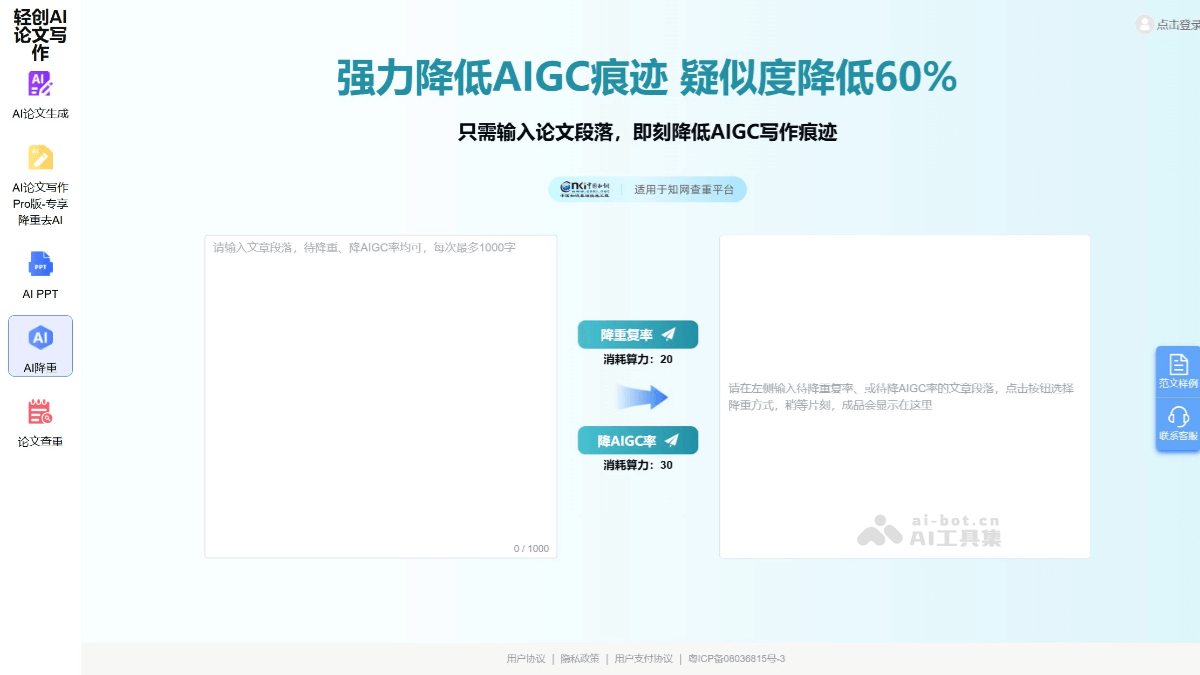Click the user avatar icon top right
Image resolution: width=1200 pixels, height=675 pixels.
pos(1144,25)
